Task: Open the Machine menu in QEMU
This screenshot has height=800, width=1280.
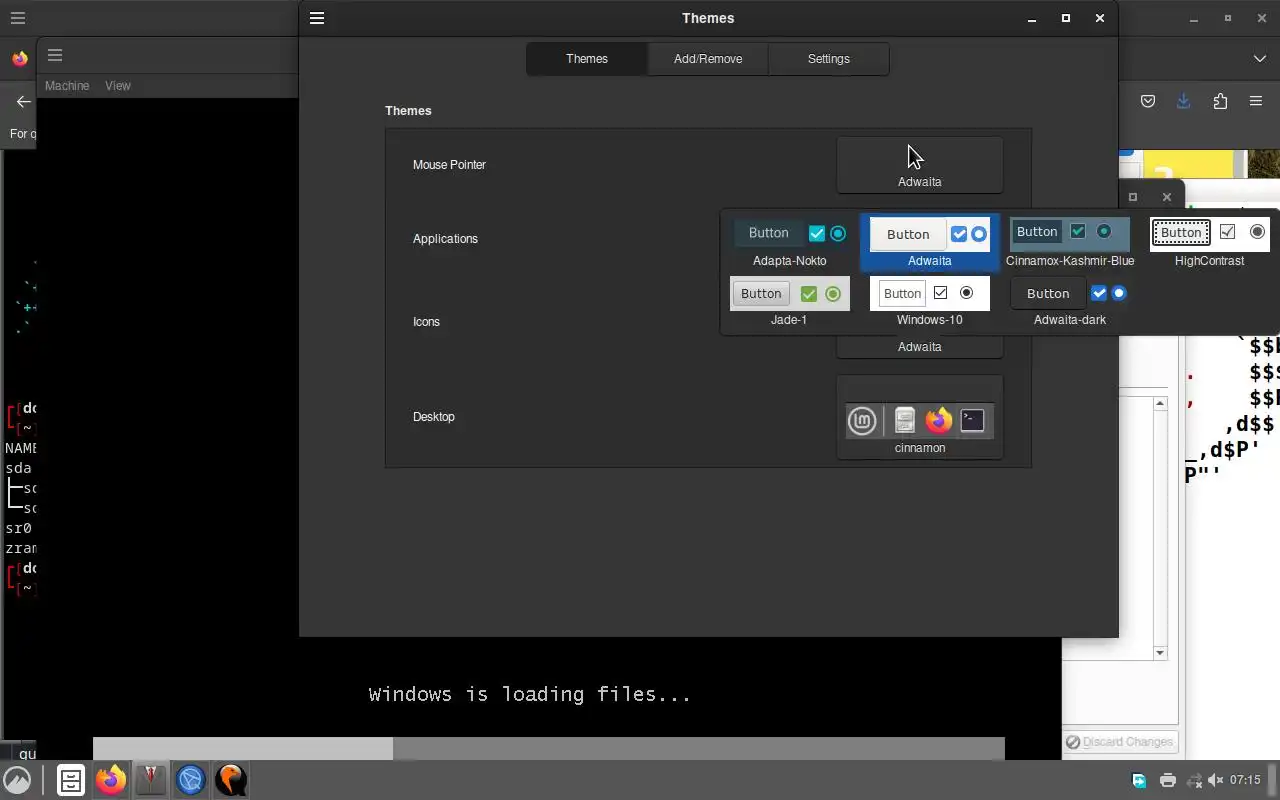Action: click(67, 86)
